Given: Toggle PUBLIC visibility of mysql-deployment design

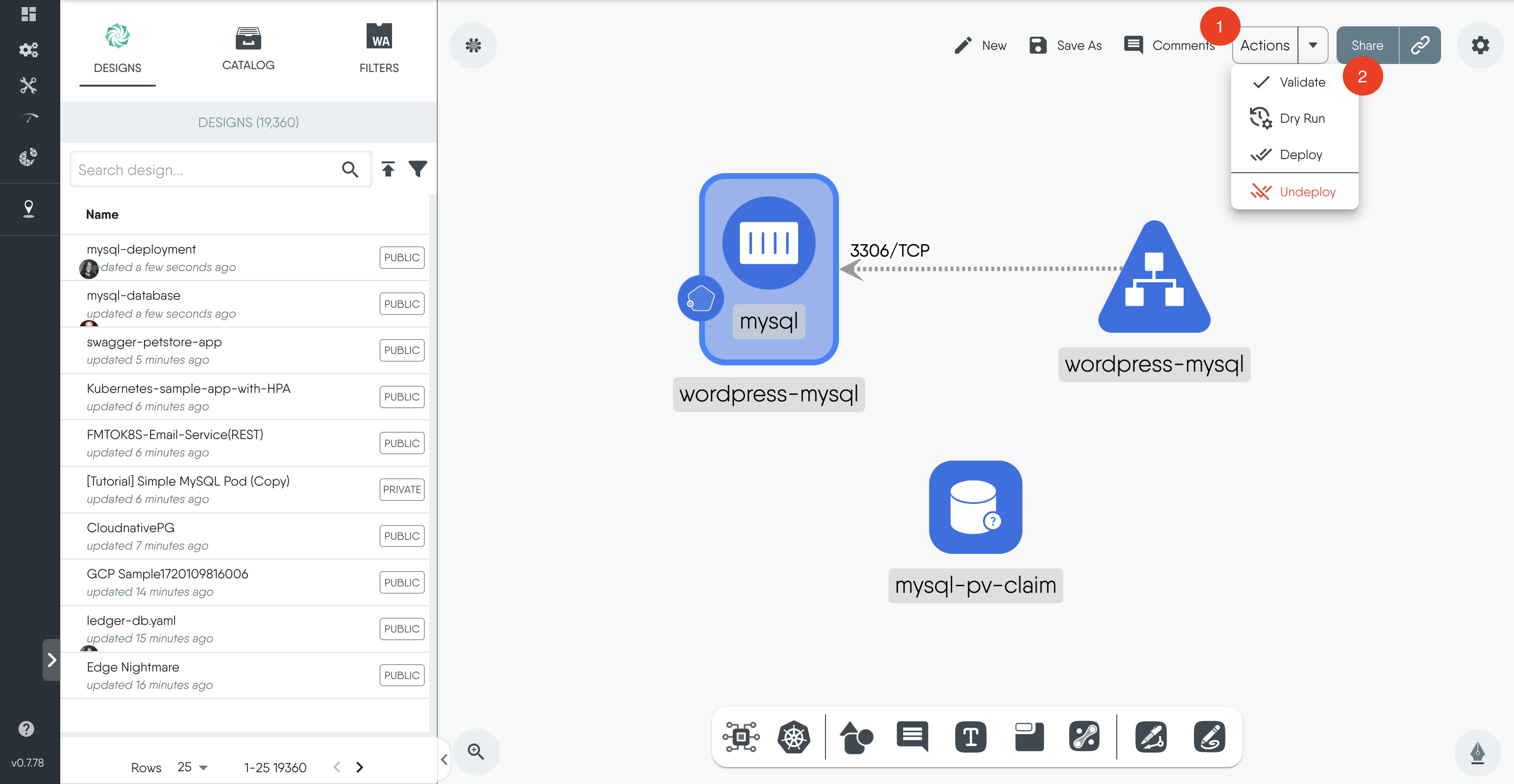Looking at the screenshot, I should click(401, 257).
